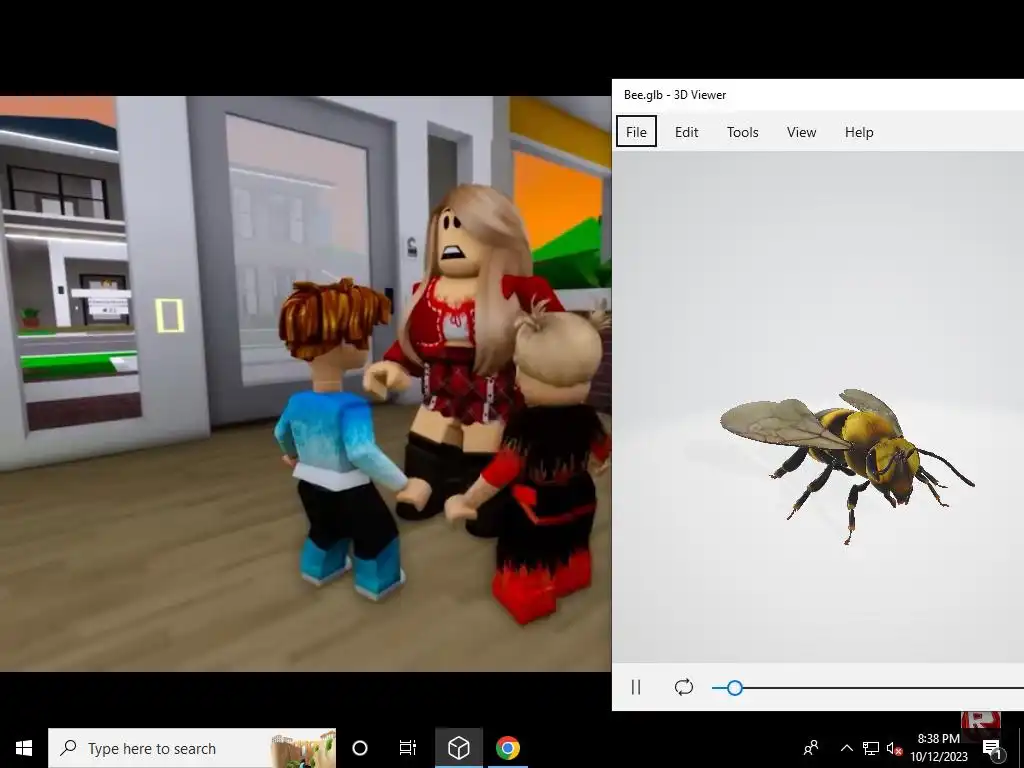Open Task View on the taskbar
Screen dimensions: 1024x768
tap(408, 748)
